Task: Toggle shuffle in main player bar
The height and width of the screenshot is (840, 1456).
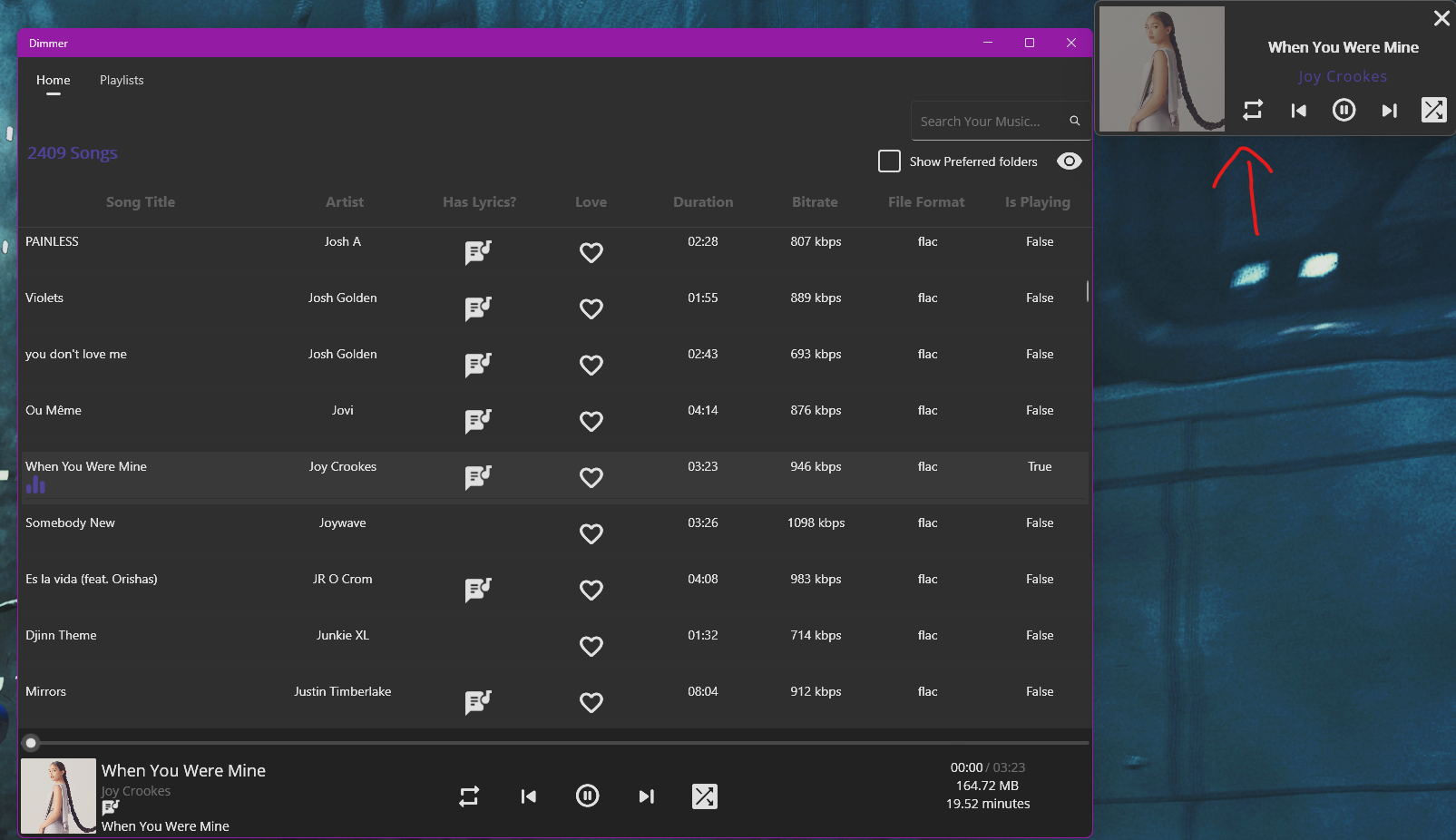Action: tap(705, 796)
